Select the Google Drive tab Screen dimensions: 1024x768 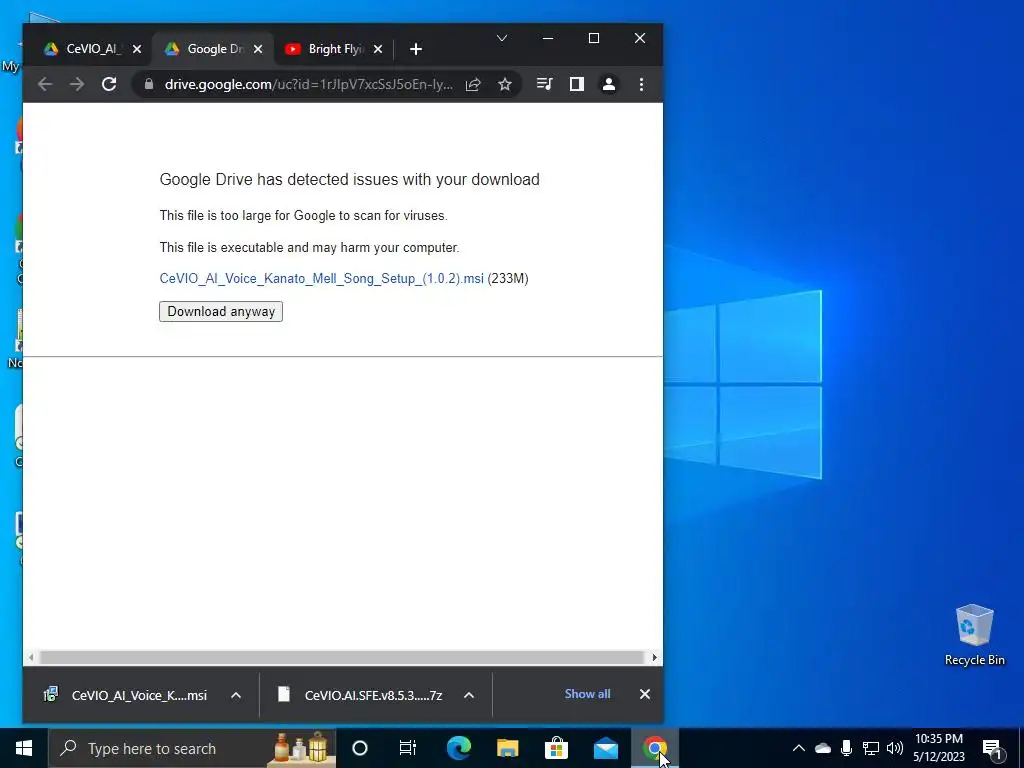click(212, 49)
